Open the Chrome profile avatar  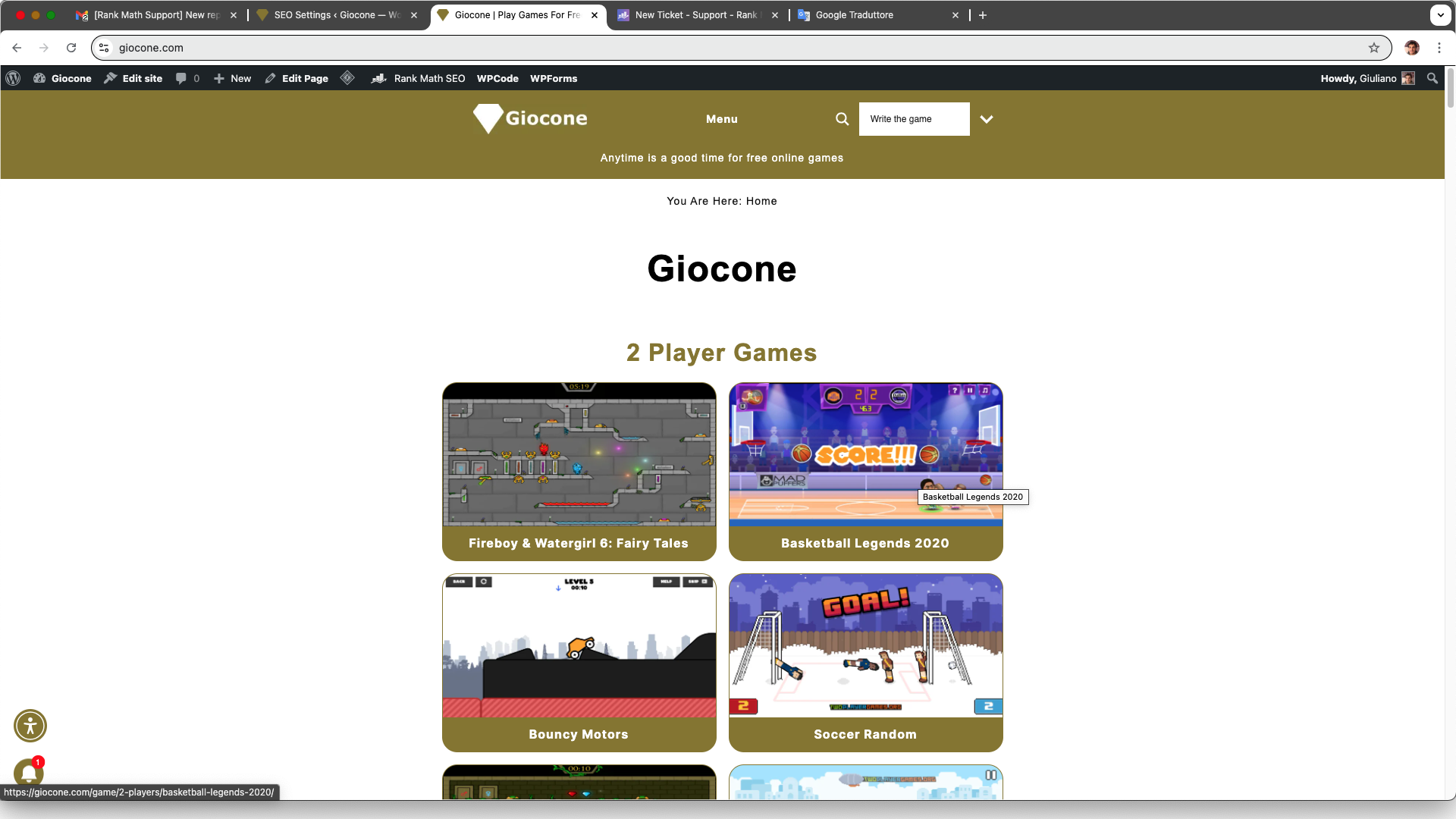(x=1412, y=48)
